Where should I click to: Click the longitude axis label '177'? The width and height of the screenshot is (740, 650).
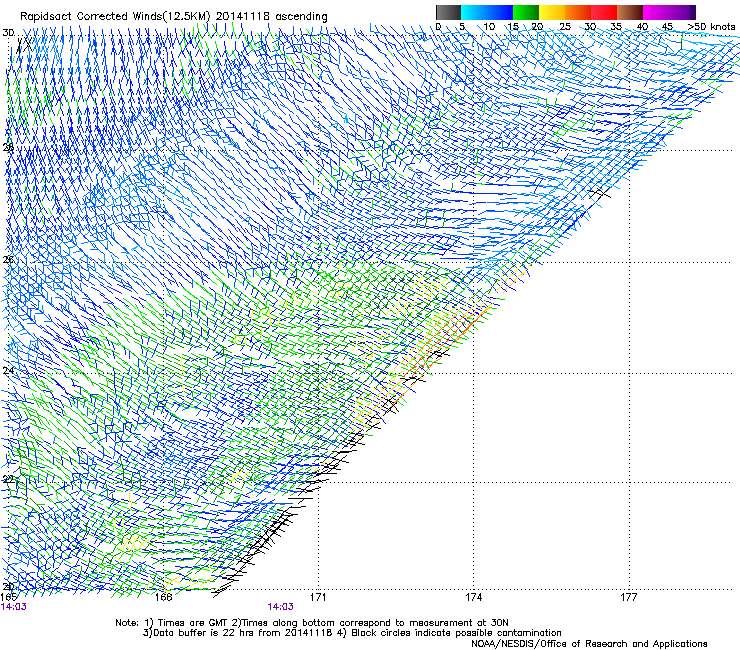coord(629,598)
